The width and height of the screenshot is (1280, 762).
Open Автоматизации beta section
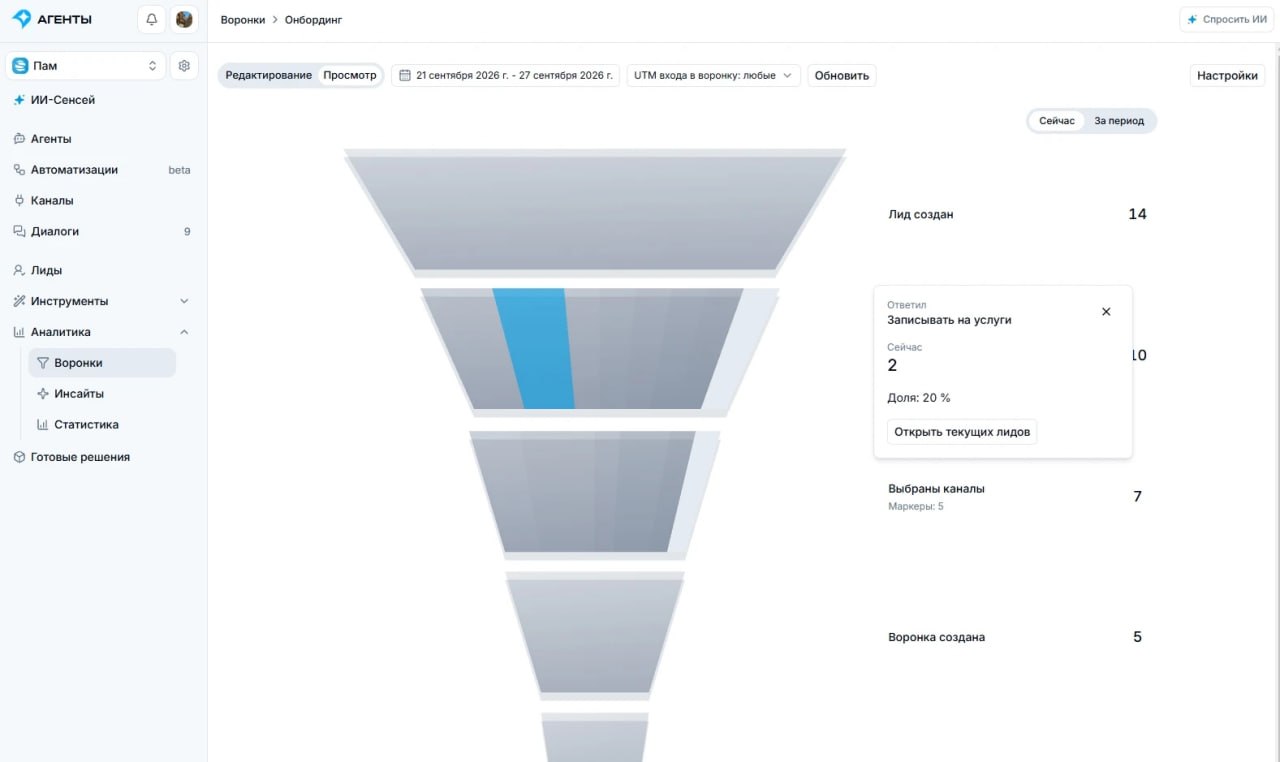(101, 170)
